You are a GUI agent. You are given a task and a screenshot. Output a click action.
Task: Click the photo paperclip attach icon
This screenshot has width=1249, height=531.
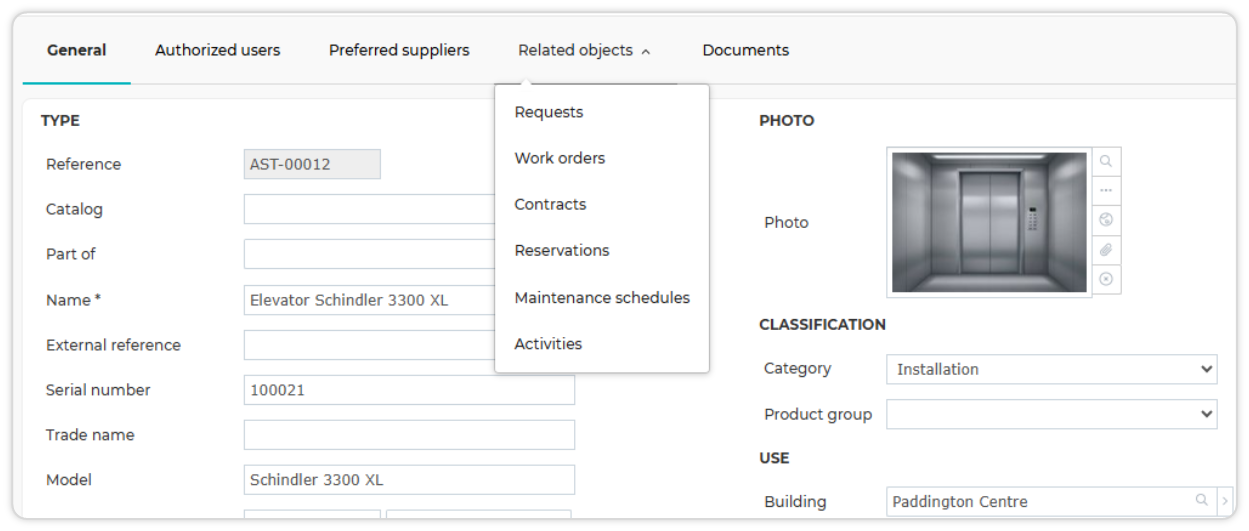[1106, 250]
